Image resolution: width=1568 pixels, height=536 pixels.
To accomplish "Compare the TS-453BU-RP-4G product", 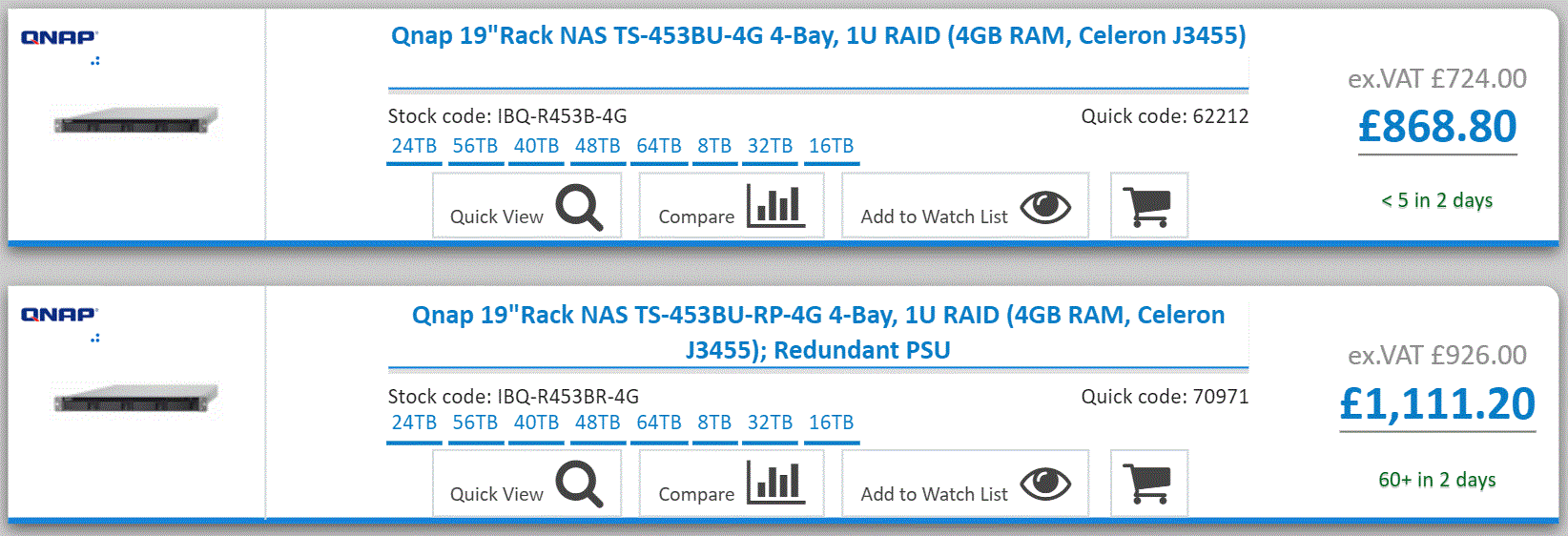I will coord(731,483).
